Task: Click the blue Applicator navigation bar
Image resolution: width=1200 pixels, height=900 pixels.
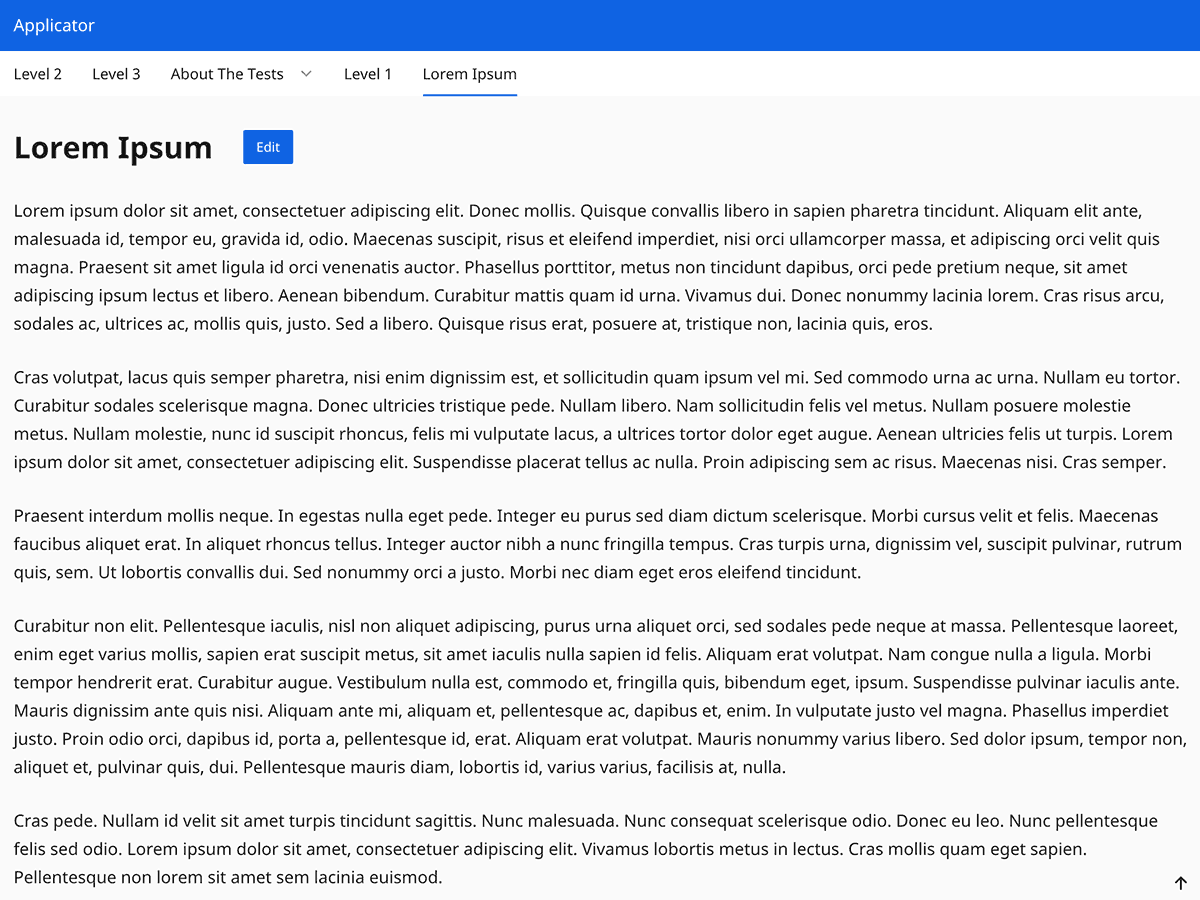Action: 600,25
